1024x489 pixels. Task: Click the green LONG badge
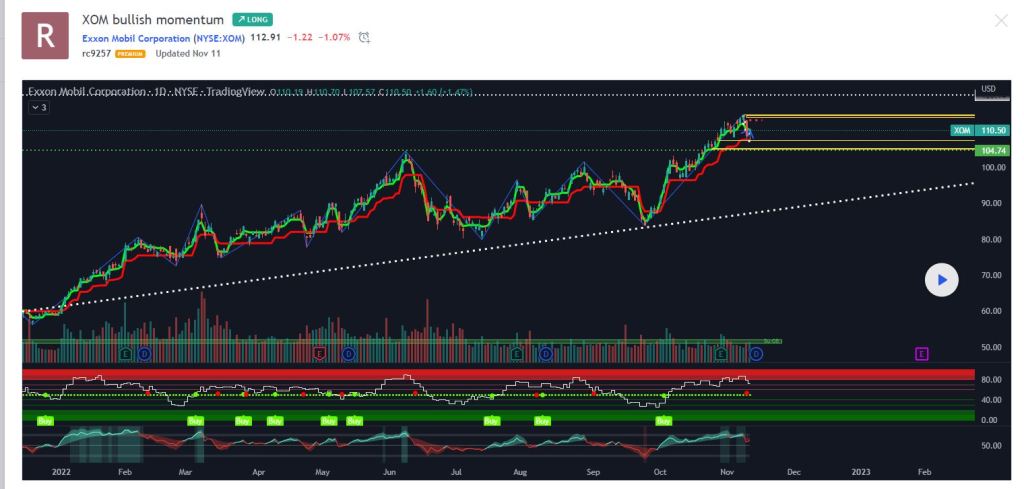click(x=253, y=19)
